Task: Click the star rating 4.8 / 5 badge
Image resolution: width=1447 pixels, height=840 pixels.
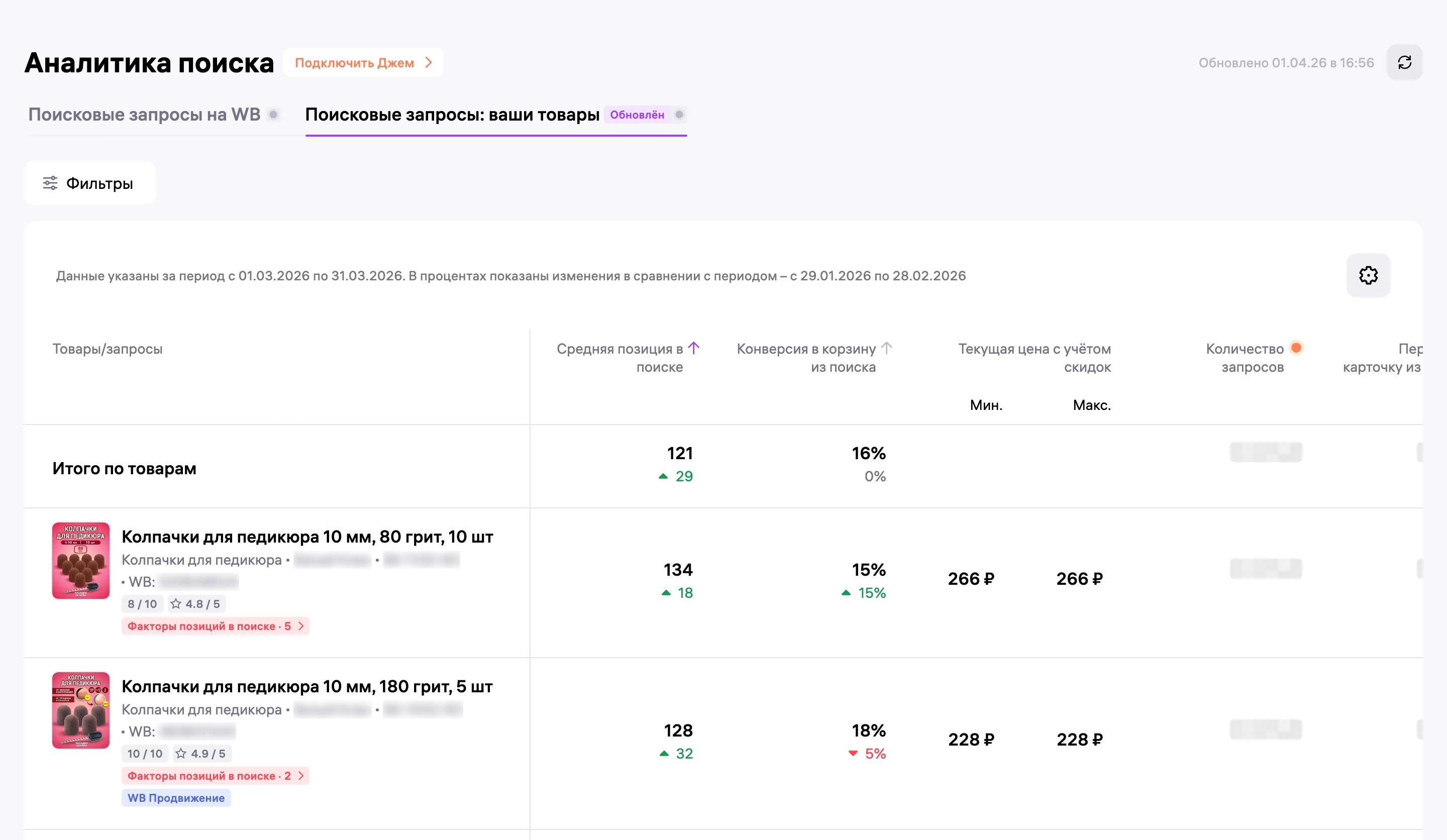Action: [195, 604]
